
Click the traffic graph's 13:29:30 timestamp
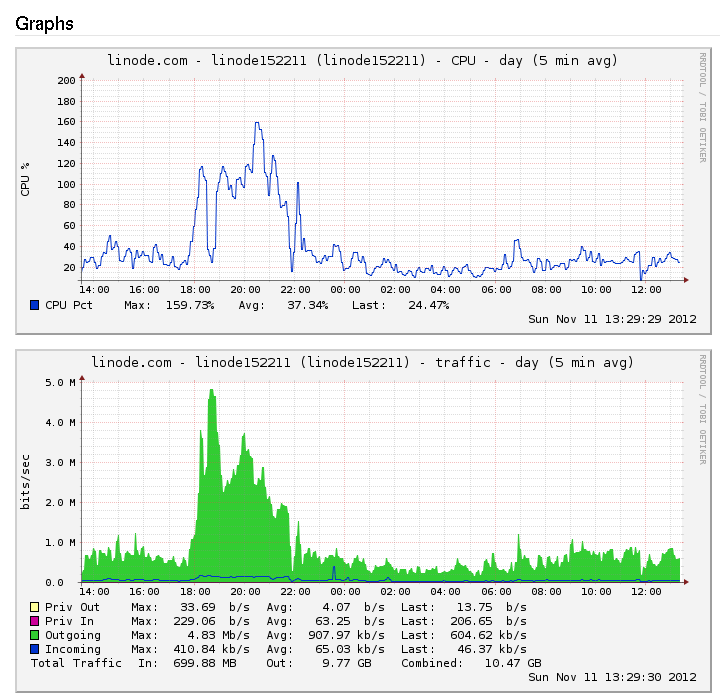612,677
